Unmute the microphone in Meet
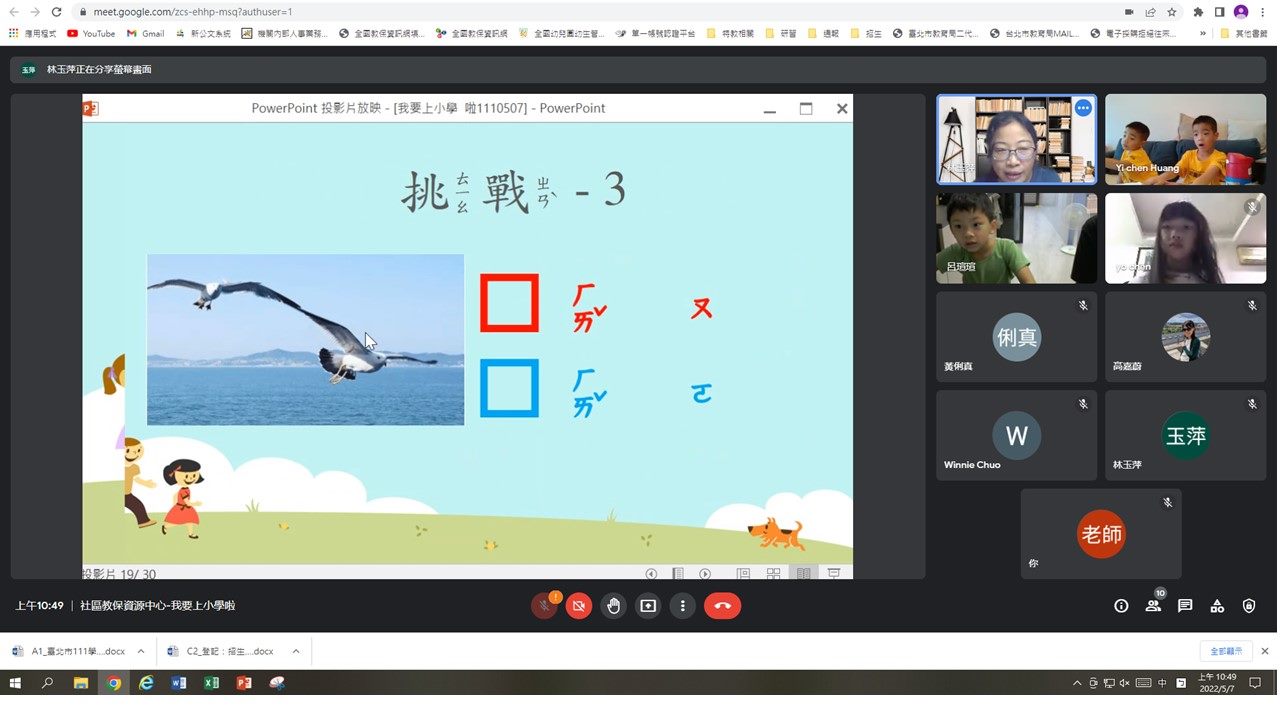 [x=544, y=606]
